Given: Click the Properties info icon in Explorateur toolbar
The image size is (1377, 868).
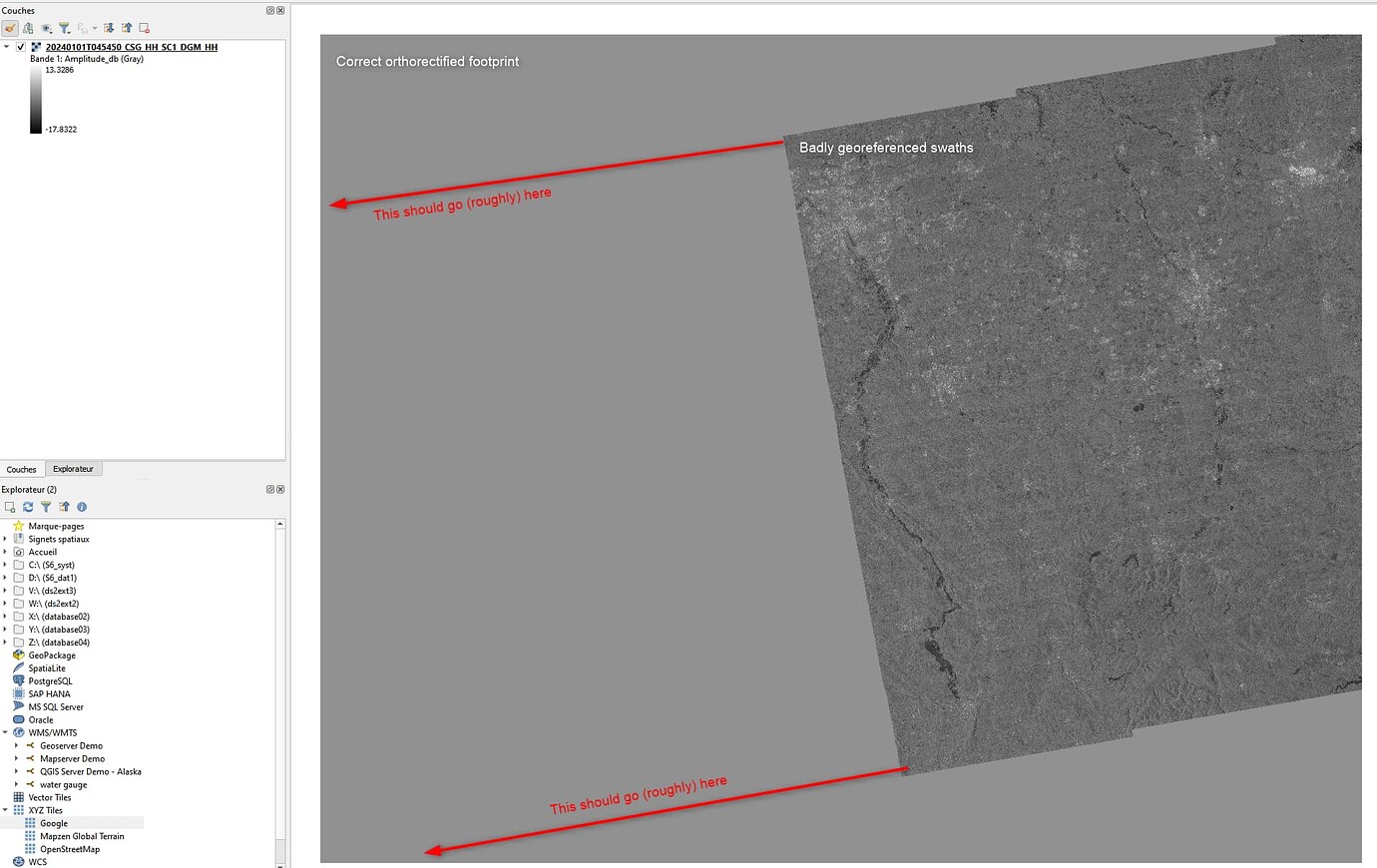Looking at the screenshot, I should [82, 507].
